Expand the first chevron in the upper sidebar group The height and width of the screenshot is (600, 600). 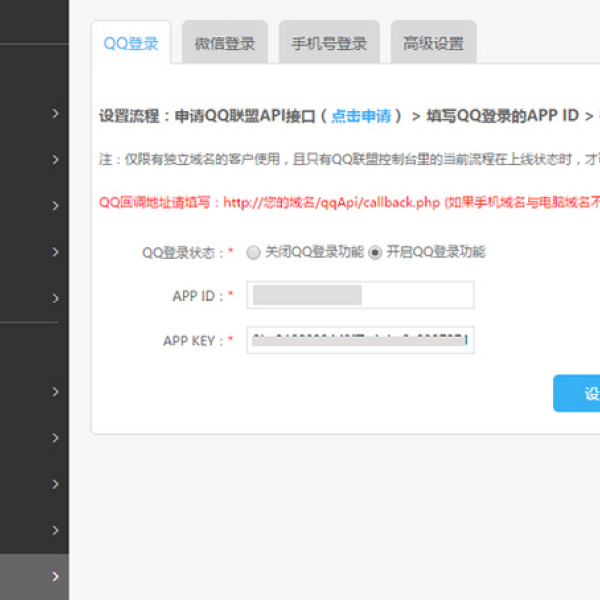pyautogui.click(x=56, y=114)
